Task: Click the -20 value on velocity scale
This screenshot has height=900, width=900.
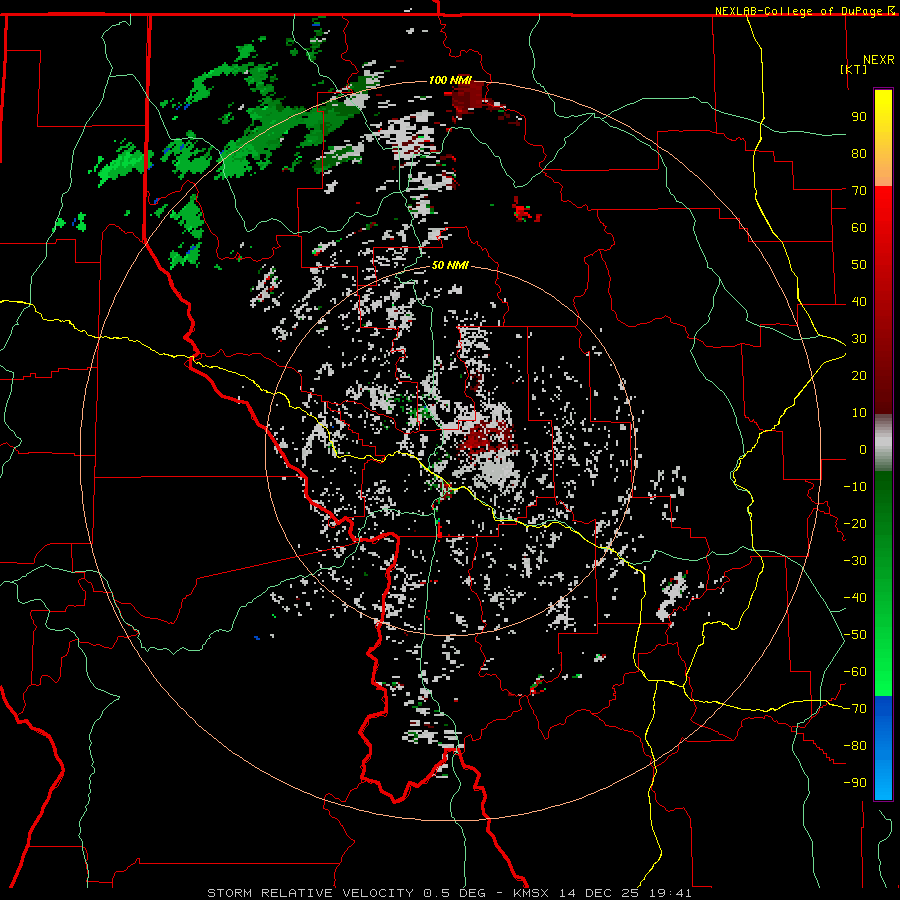Action: pos(855,524)
